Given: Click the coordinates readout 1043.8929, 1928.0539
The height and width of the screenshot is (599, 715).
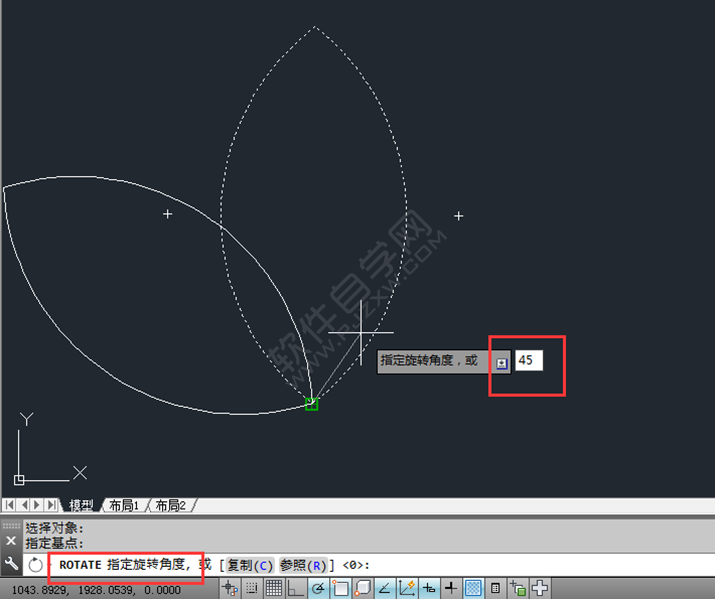Looking at the screenshot, I should coord(96,590).
